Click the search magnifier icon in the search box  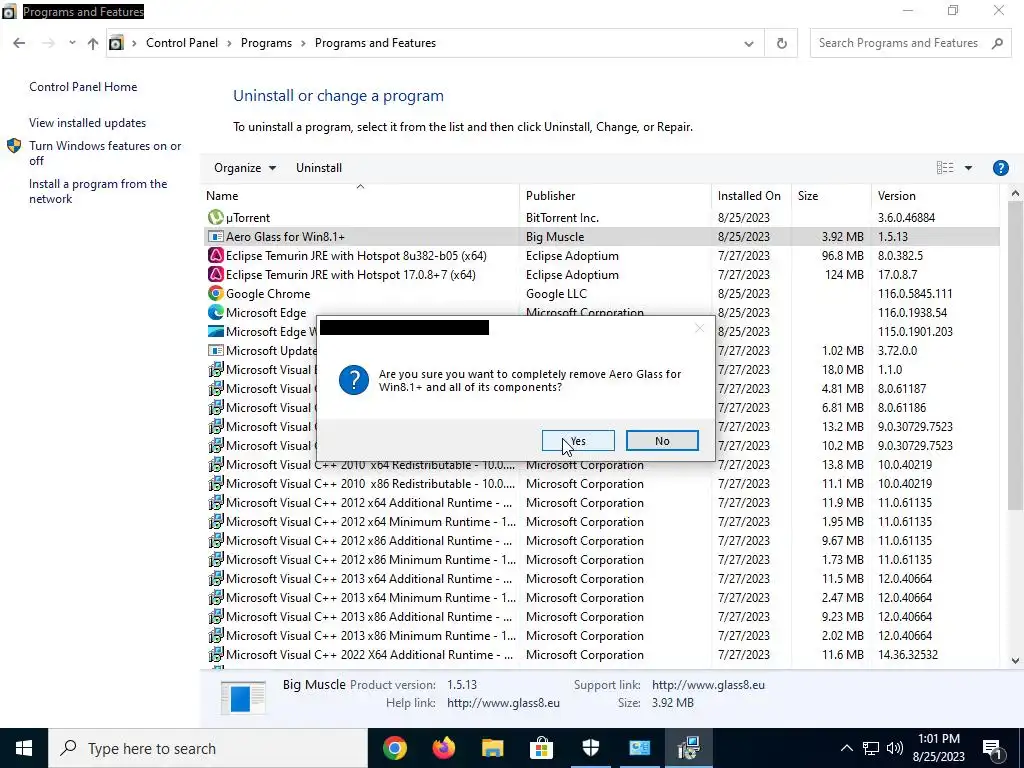(x=997, y=43)
